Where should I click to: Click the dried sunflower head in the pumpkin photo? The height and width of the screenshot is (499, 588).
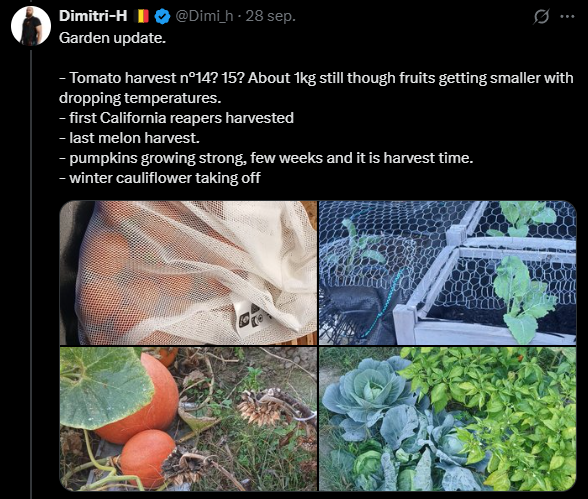[x=262, y=408]
